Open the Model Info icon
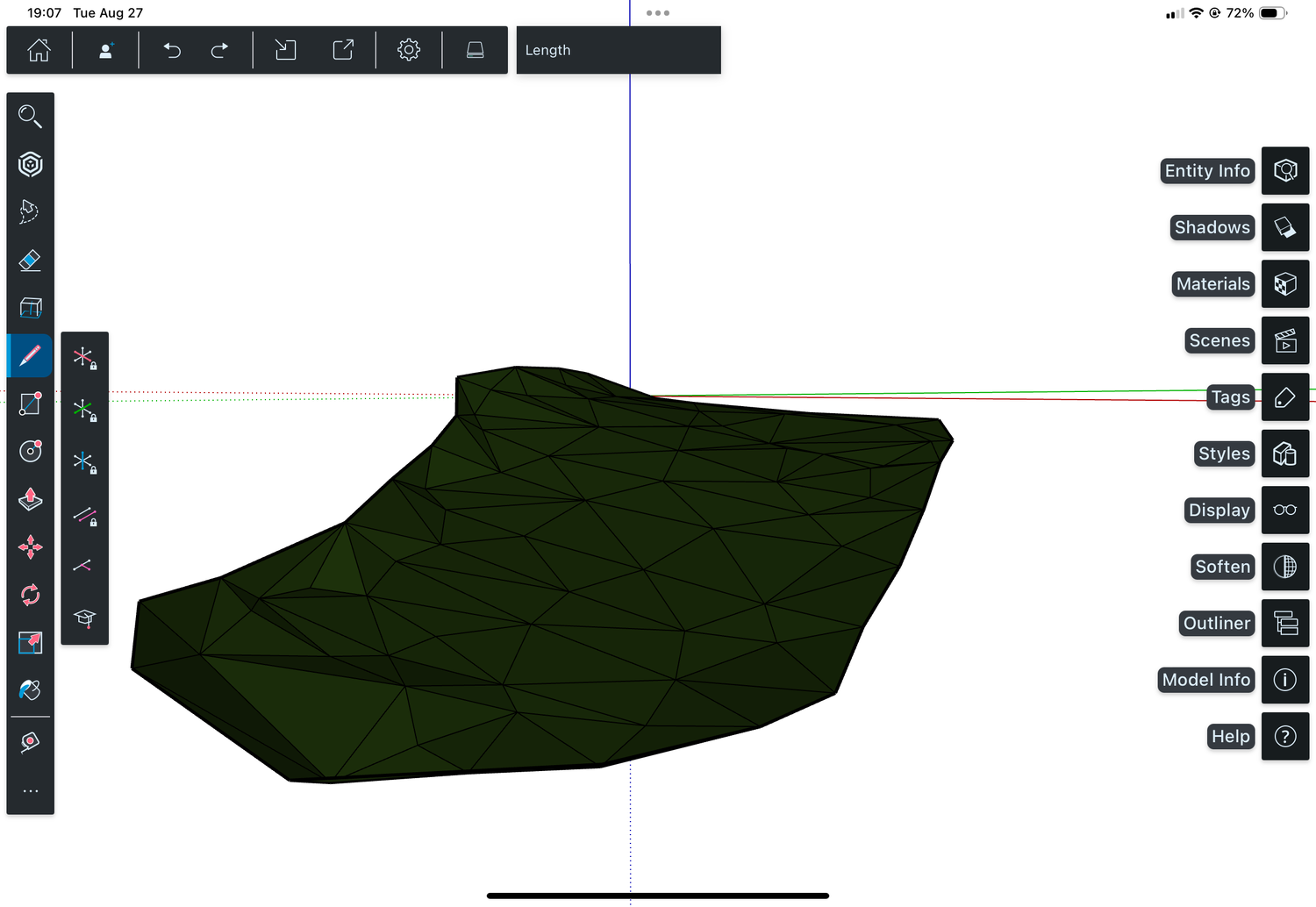The image size is (1316, 907). point(1285,680)
